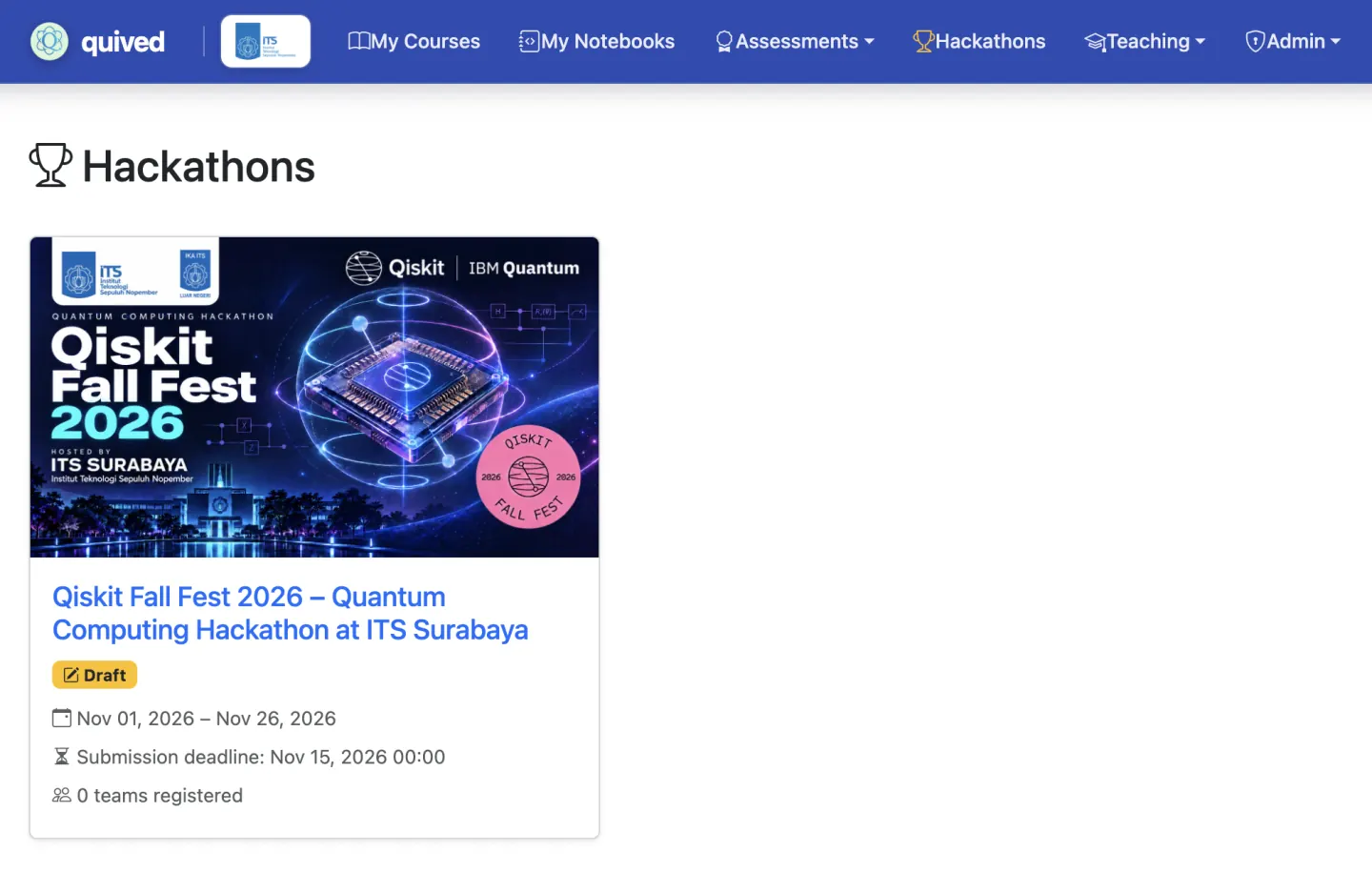Go to My Notebooks

596,41
